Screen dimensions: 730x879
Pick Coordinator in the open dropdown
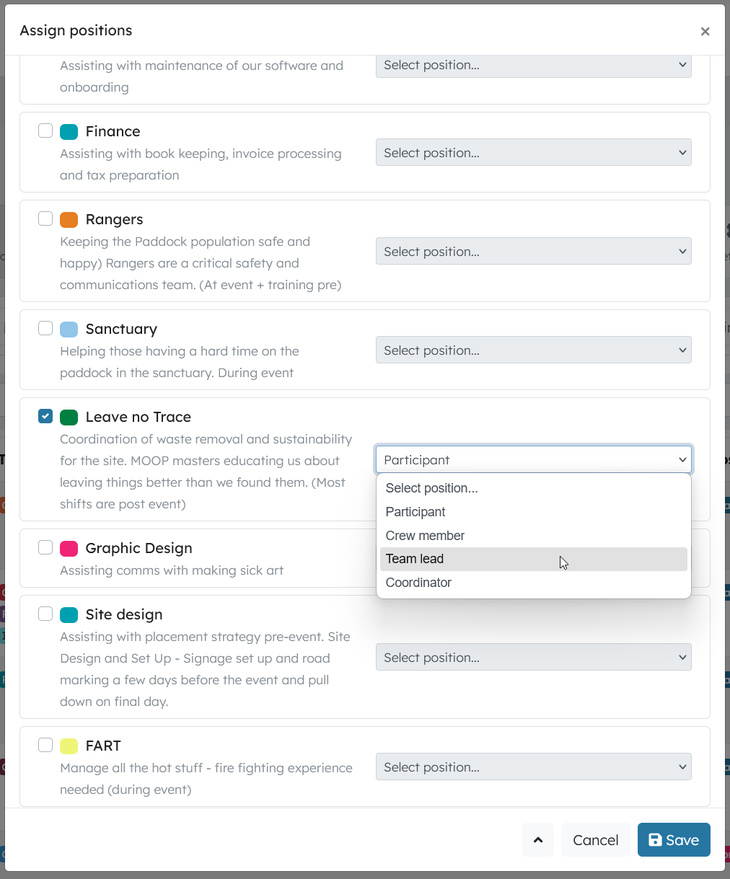coord(419,582)
